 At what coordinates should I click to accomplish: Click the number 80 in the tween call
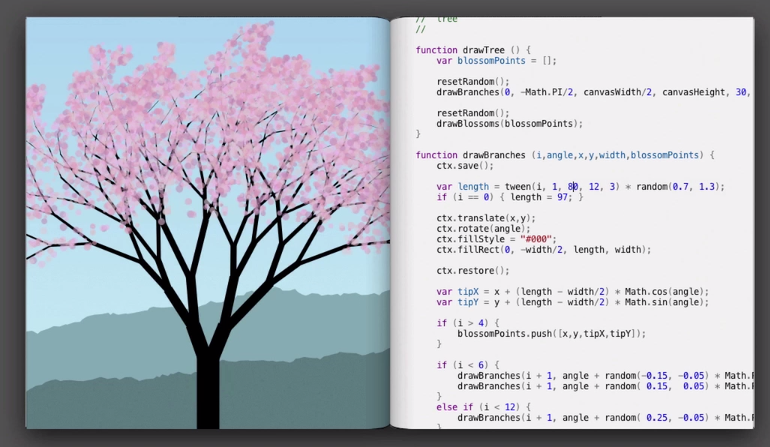573,187
